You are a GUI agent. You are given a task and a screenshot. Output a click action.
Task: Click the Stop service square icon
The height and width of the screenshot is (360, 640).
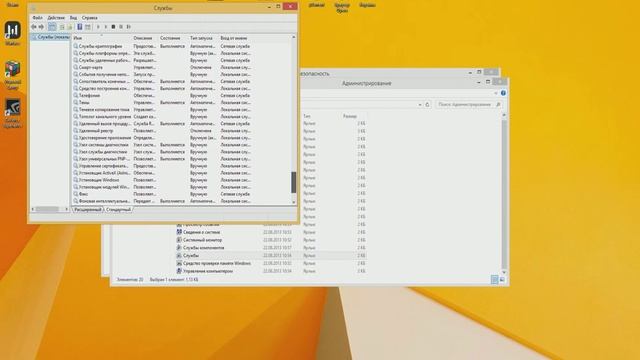pyautogui.click(x=113, y=27)
